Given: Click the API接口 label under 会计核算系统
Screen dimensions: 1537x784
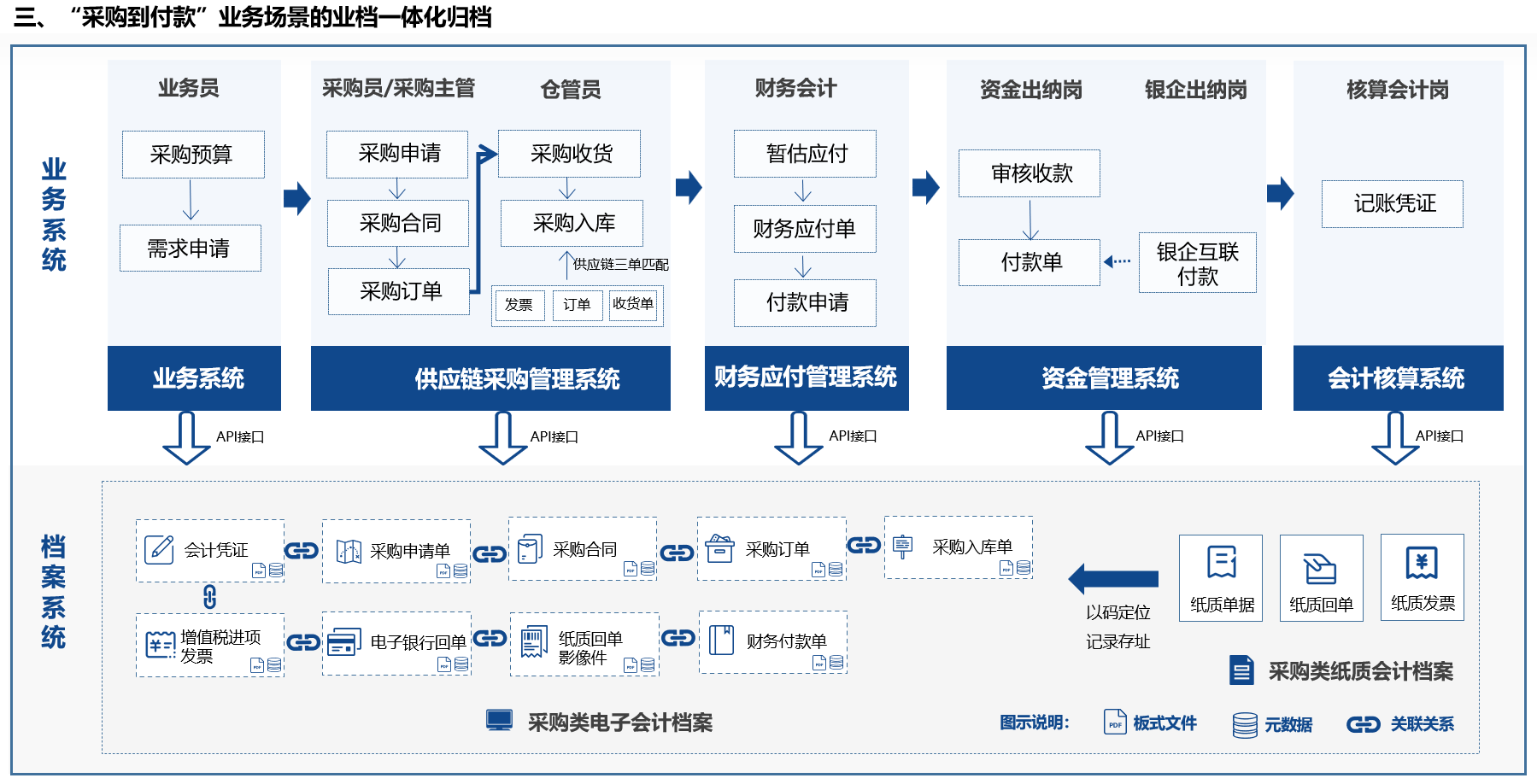Looking at the screenshot, I should [x=1440, y=436].
